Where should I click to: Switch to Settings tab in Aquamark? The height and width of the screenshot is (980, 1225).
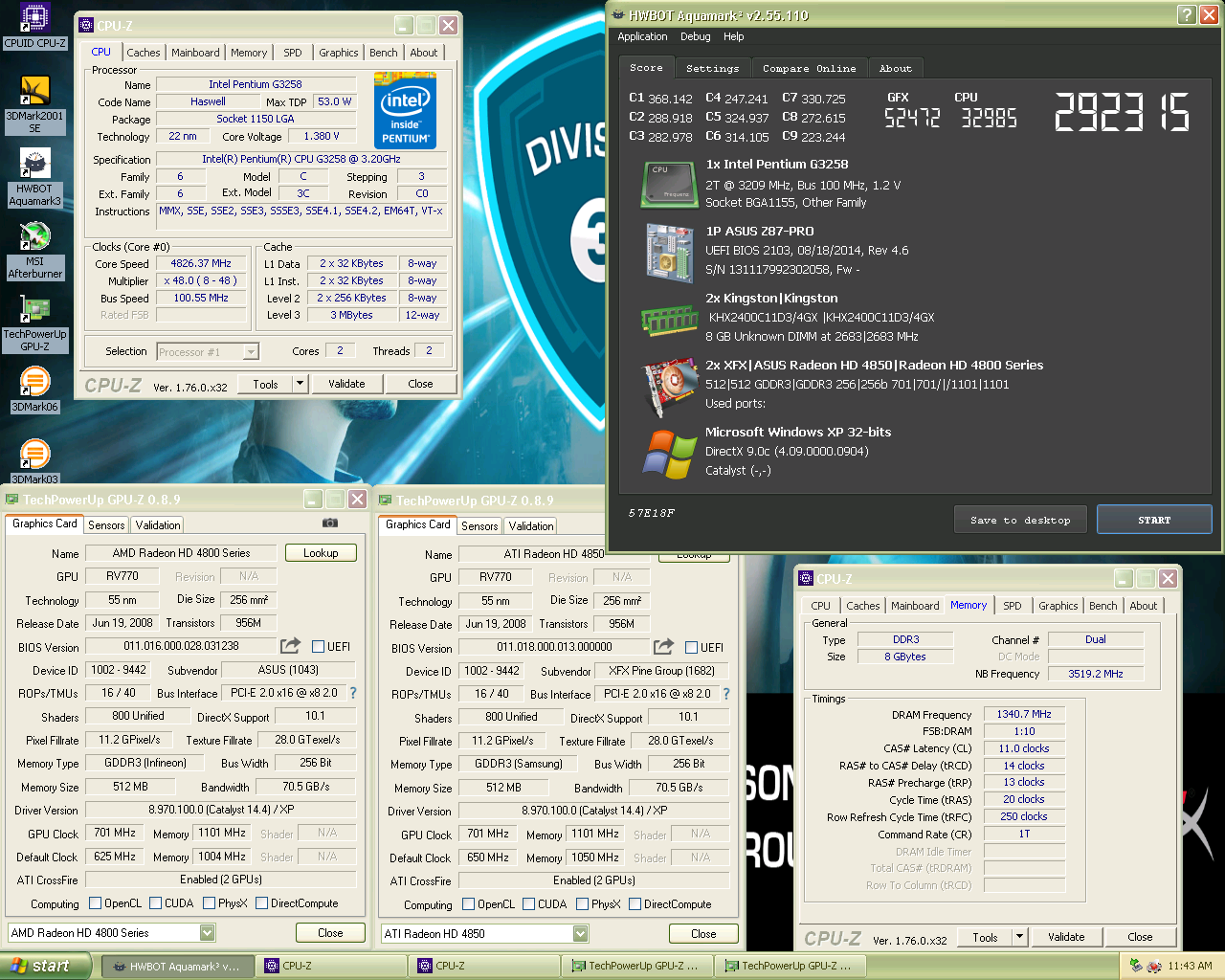[712, 69]
